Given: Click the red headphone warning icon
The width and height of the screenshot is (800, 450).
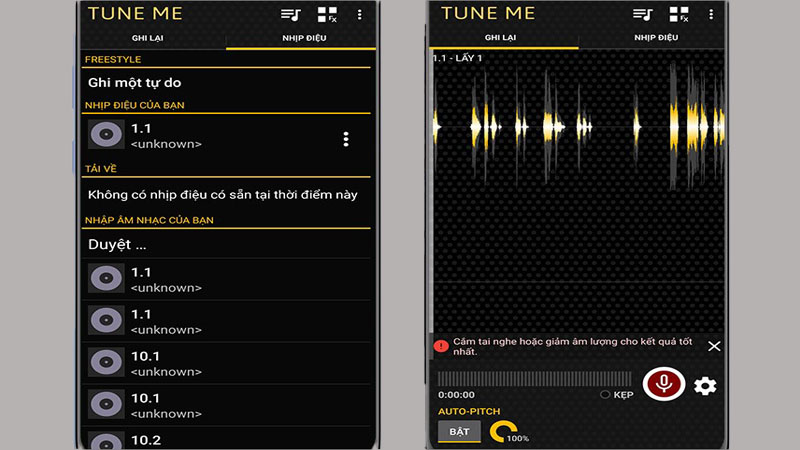Looking at the screenshot, I should 441,346.
